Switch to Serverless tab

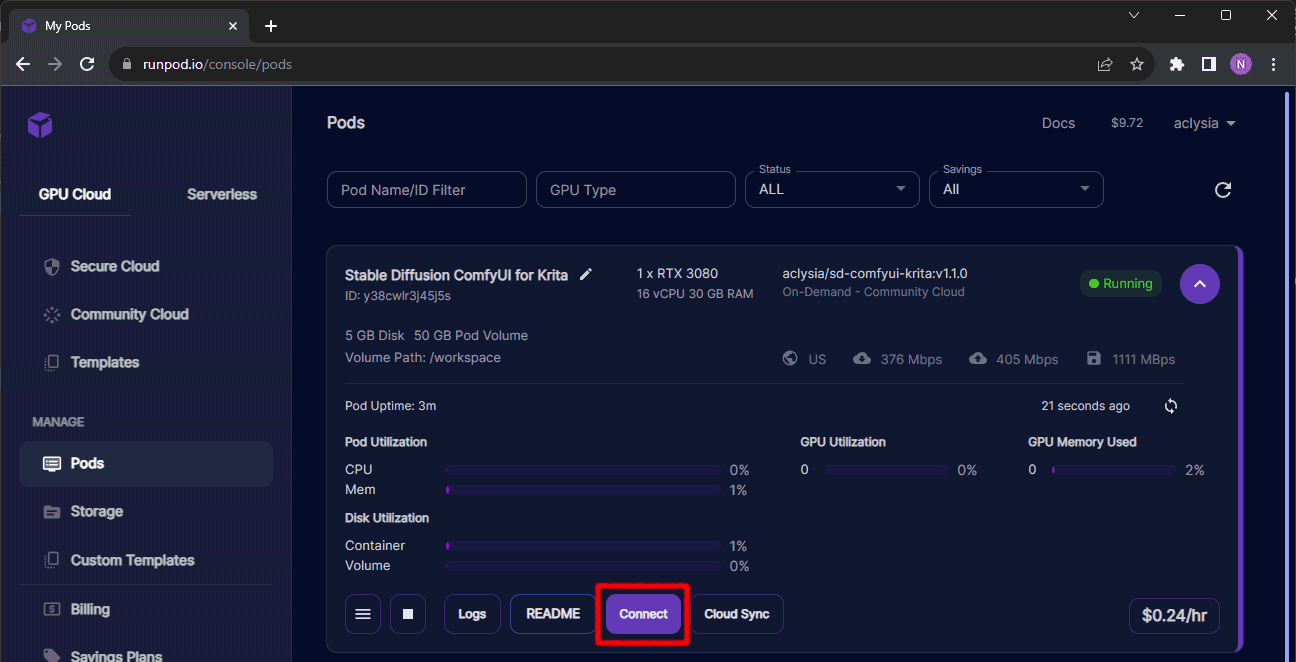click(222, 194)
